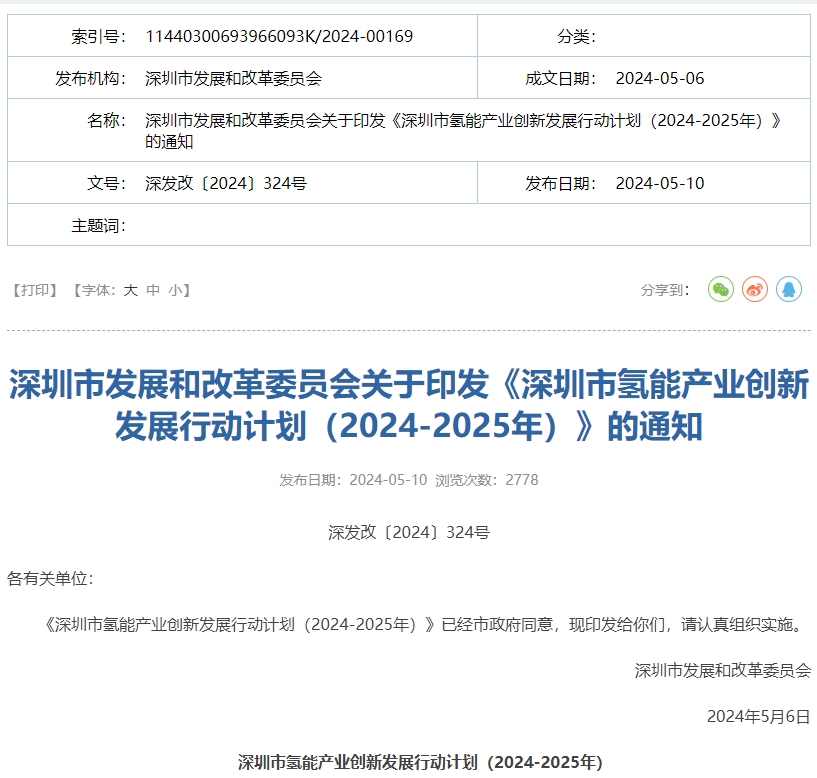817x778 pixels.
Task: Click the 主题词 label
Action: coord(98,226)
